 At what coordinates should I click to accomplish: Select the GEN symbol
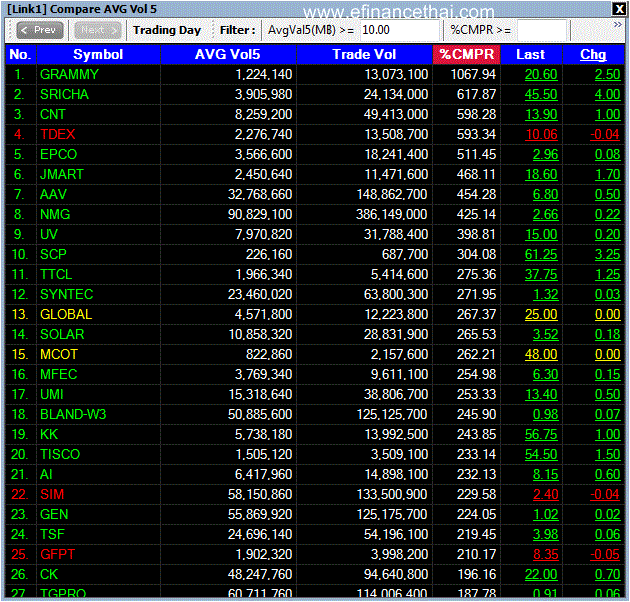54,514
